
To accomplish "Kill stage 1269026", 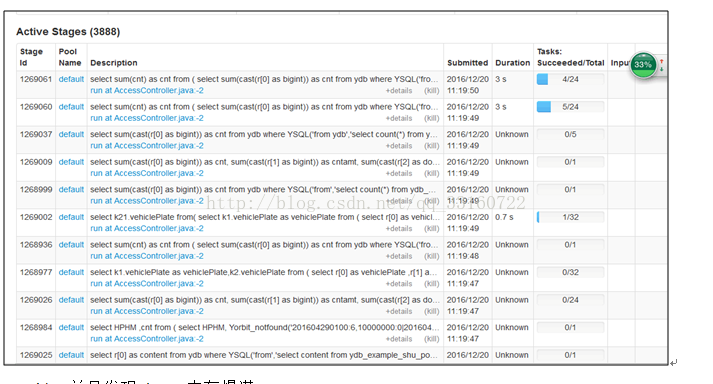I will coord(432,311).
